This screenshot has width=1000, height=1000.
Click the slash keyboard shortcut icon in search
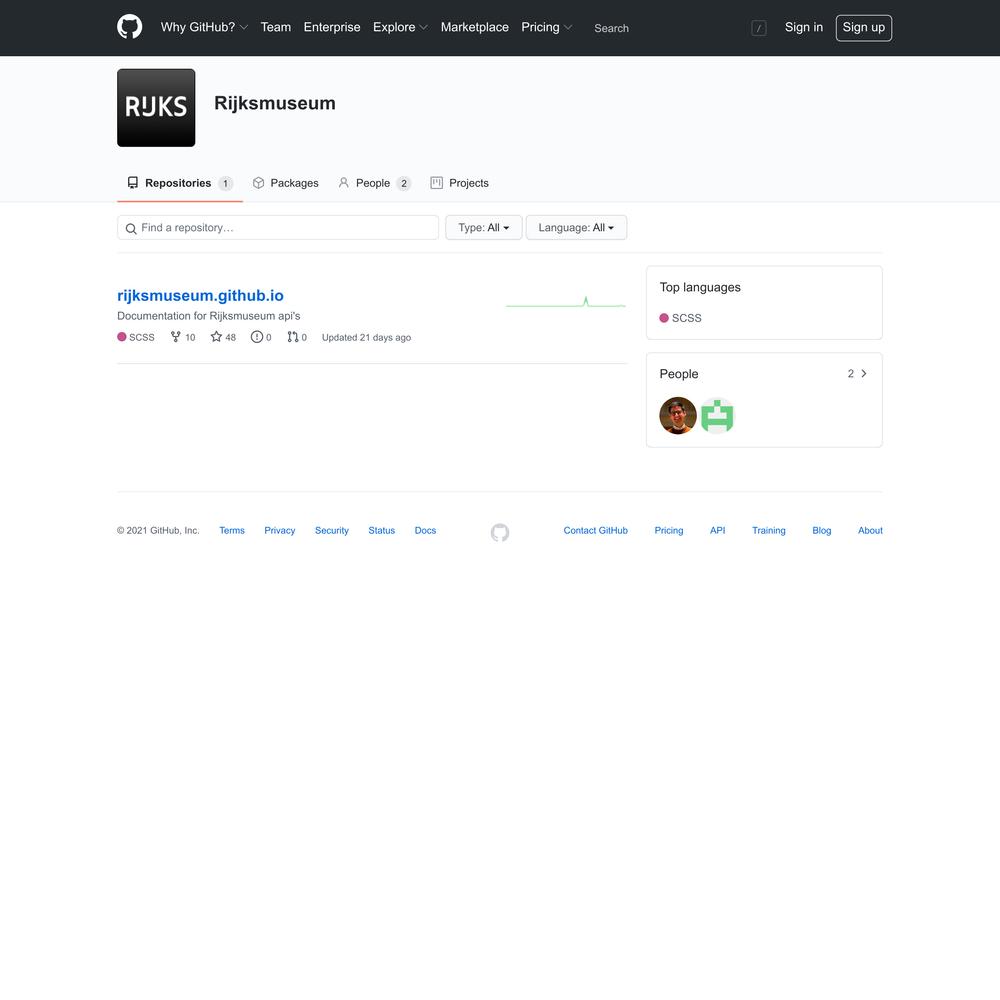(x=758, y=28)
